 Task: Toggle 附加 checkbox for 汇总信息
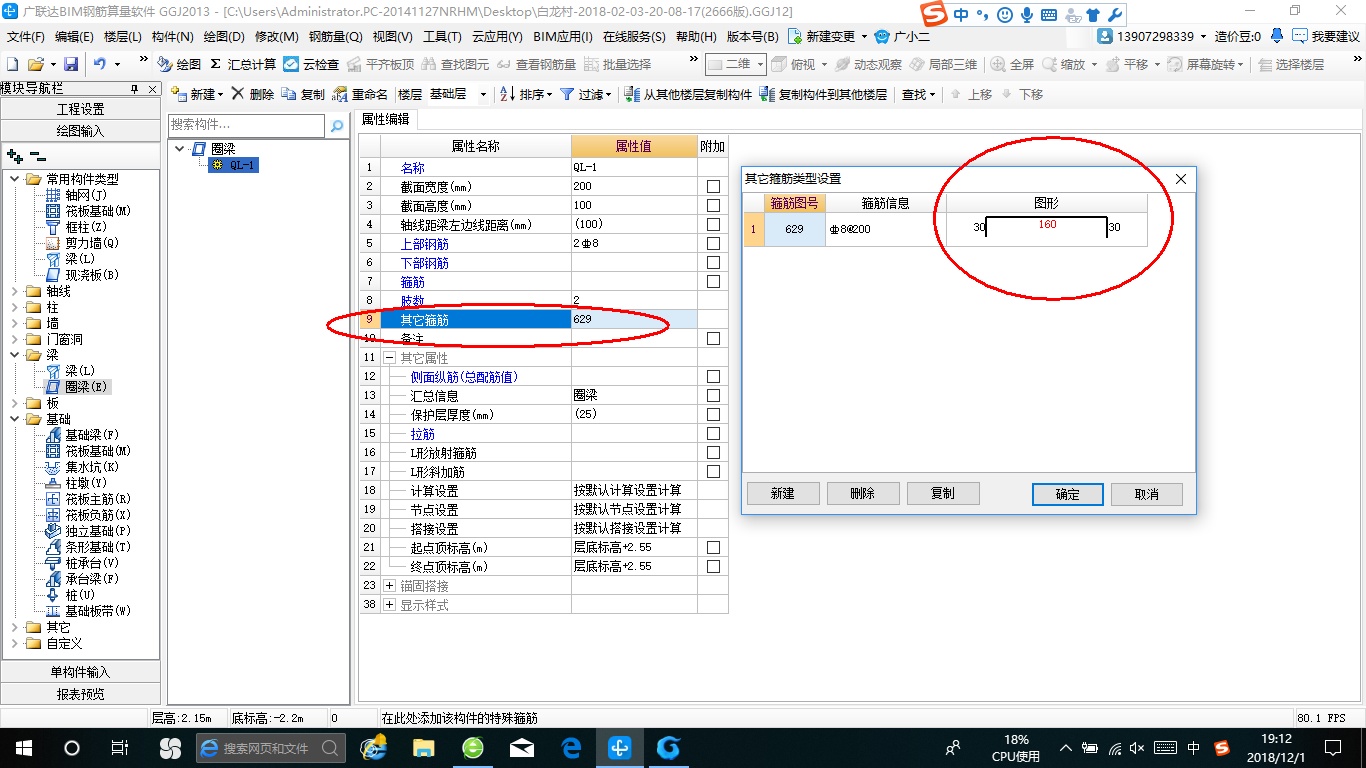(713, 396)
